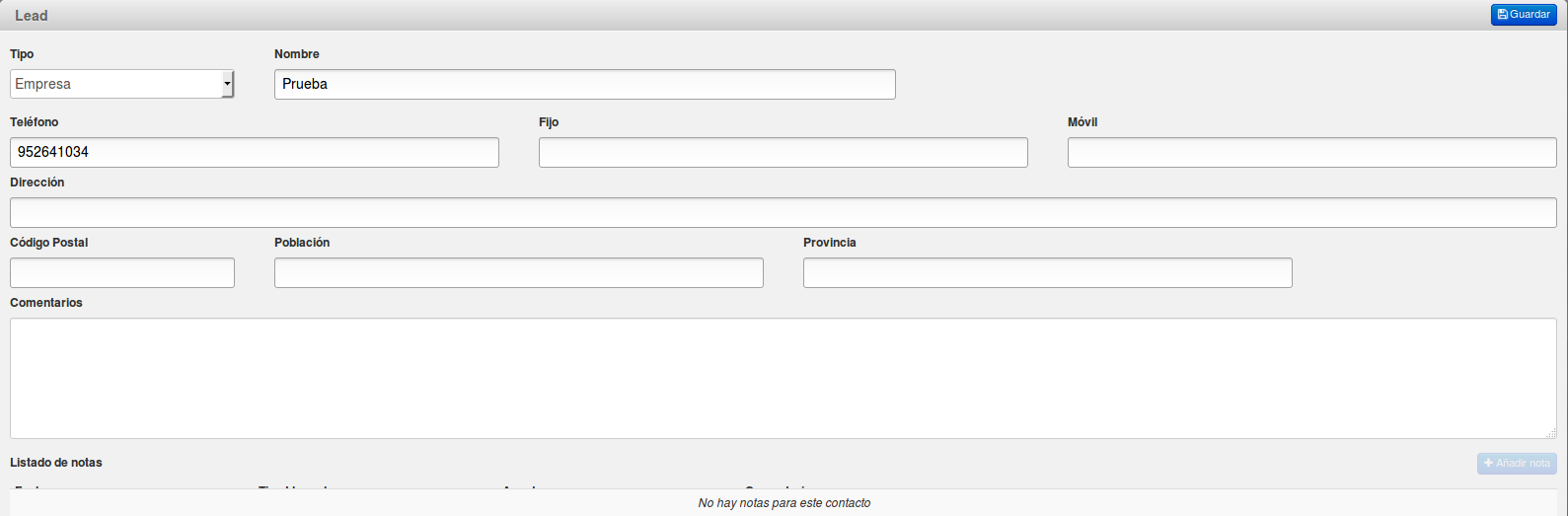Click the 'Provincia' label text
The height and width of the screenshot is (516, 1568).
pyautogui.click(x=829, y=243)
